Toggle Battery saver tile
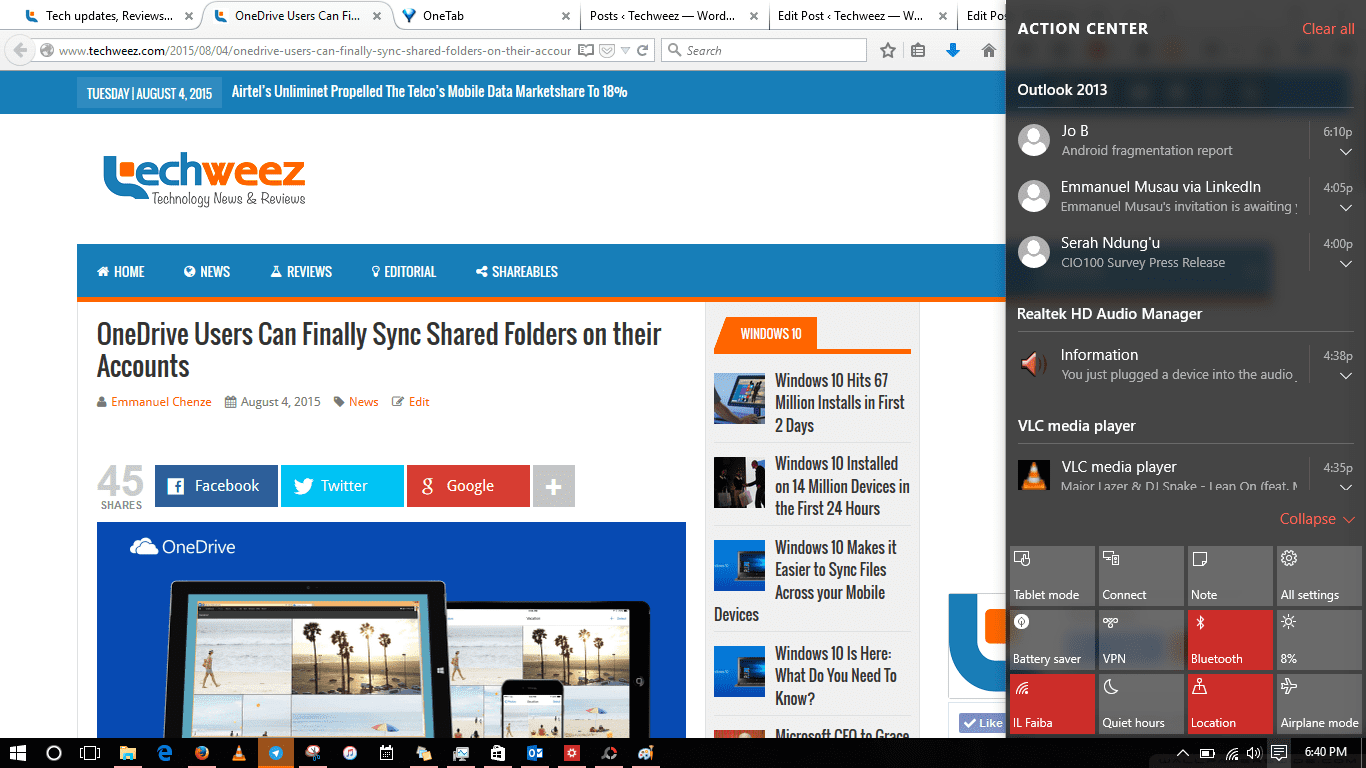The height and width of the screenshot is (768, 1366). [x=1052, y=640]
